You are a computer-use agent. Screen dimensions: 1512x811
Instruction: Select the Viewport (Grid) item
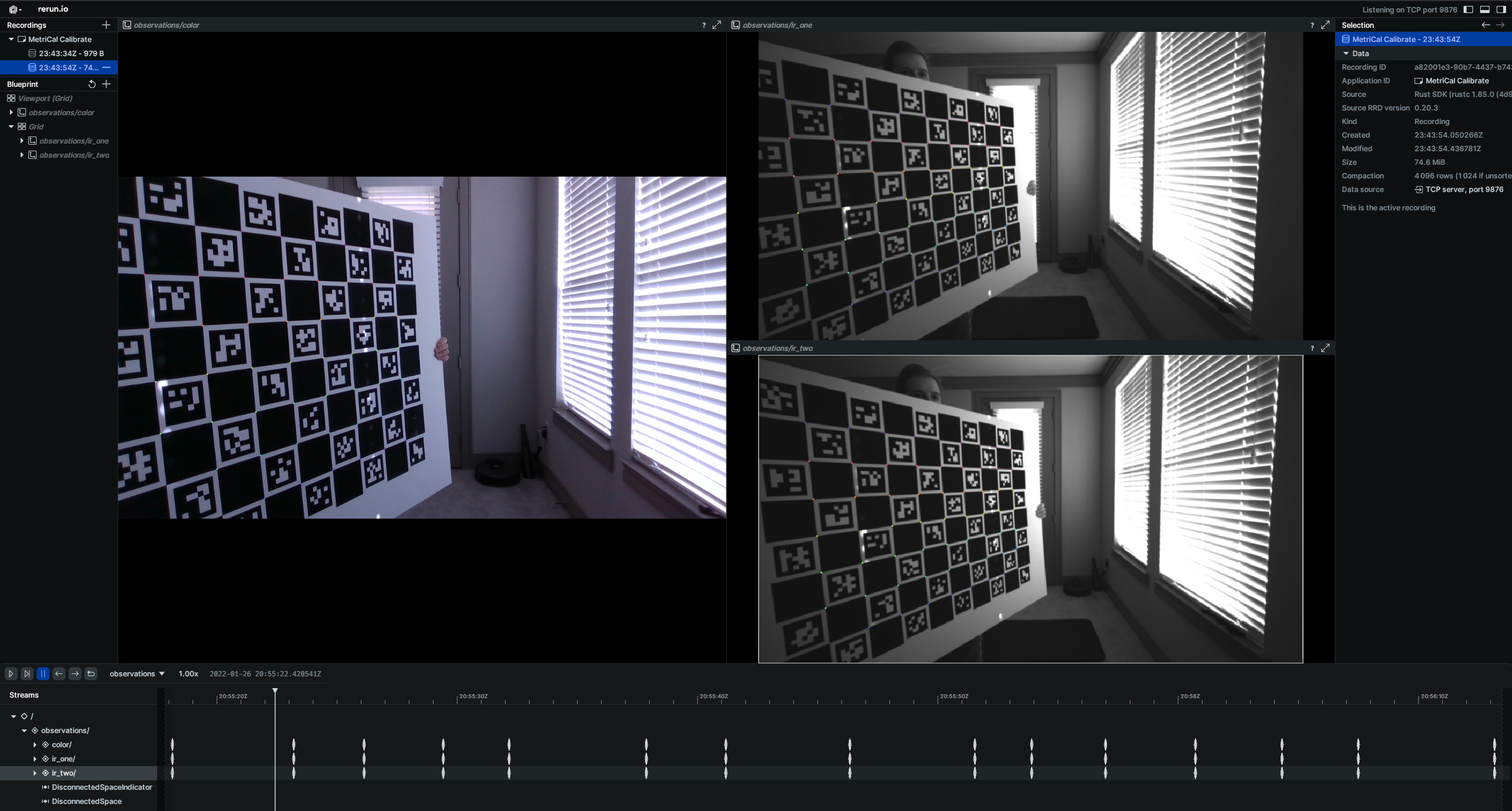click(x=45, y=98)
